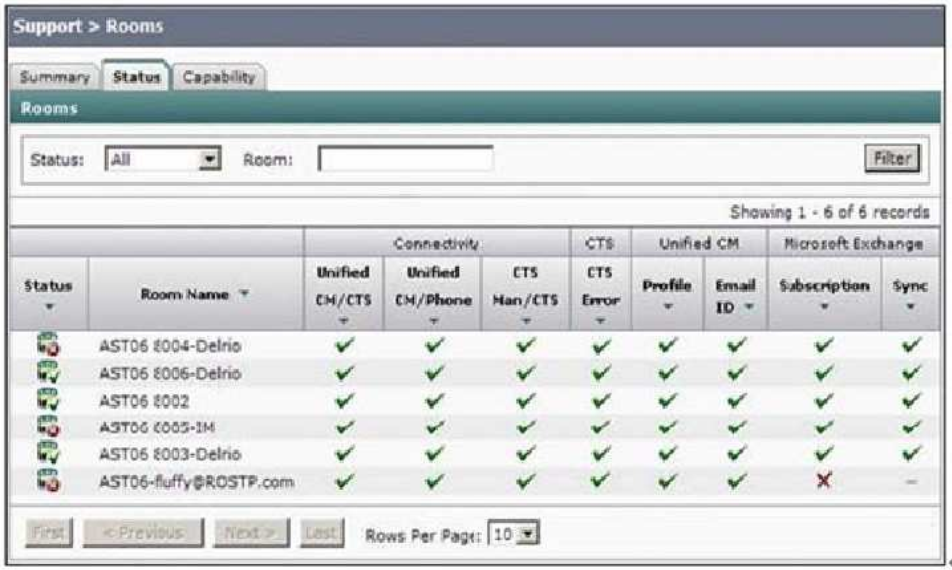Sort by Unified CM/CTS column
Image resolution: width=952 pixels, height=570 pixels.
344,321
